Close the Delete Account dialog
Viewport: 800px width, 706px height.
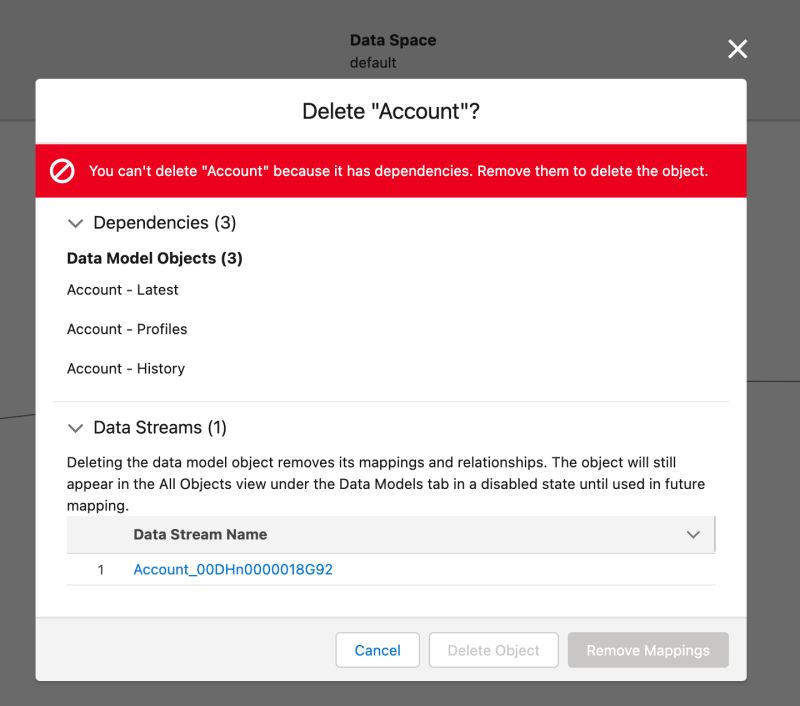point(737,48)
